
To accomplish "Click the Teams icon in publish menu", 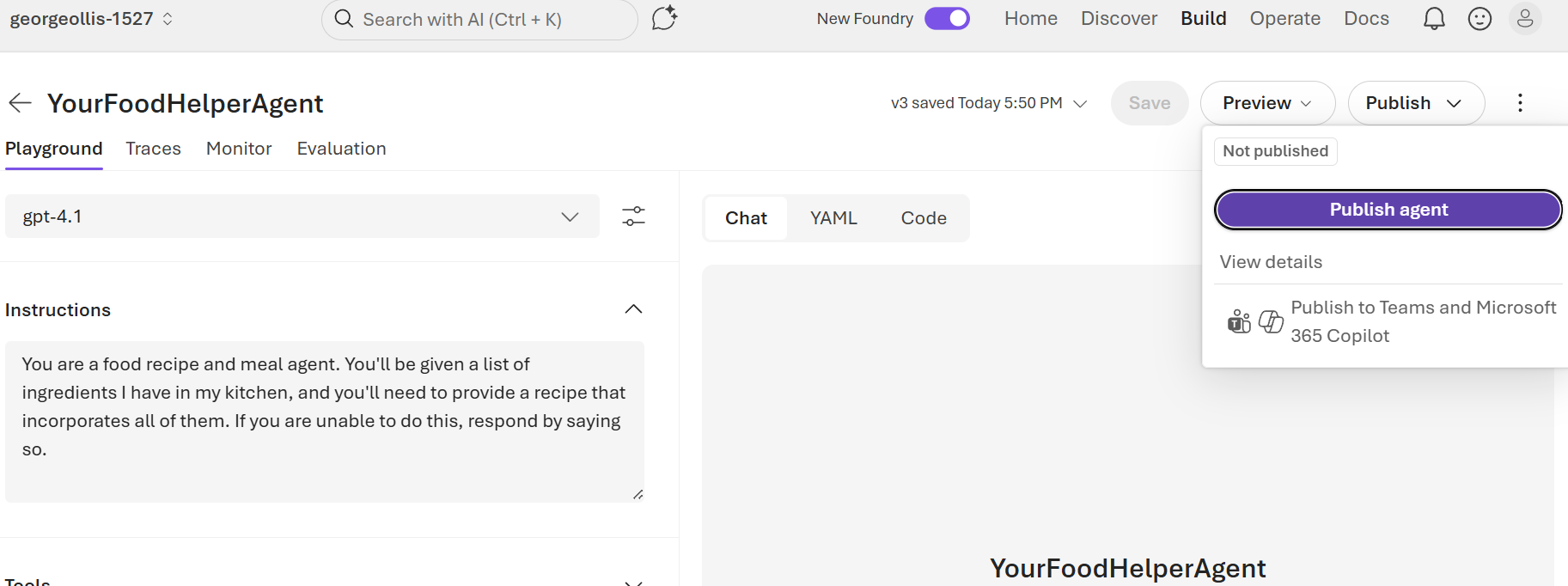I will point(1239,322).
